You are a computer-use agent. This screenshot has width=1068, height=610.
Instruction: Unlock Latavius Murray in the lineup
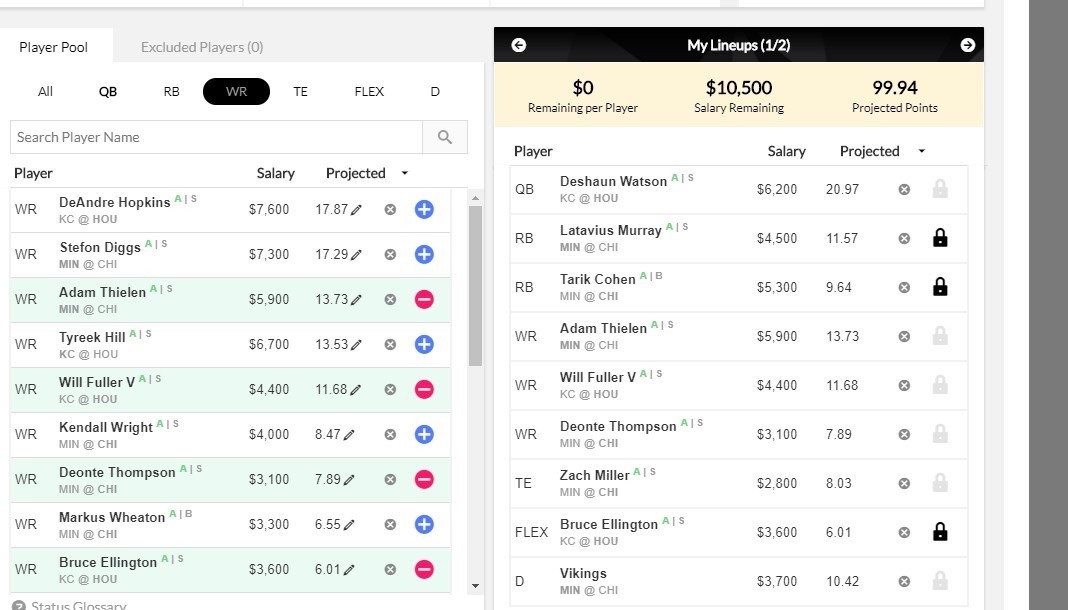pos(940,238)
